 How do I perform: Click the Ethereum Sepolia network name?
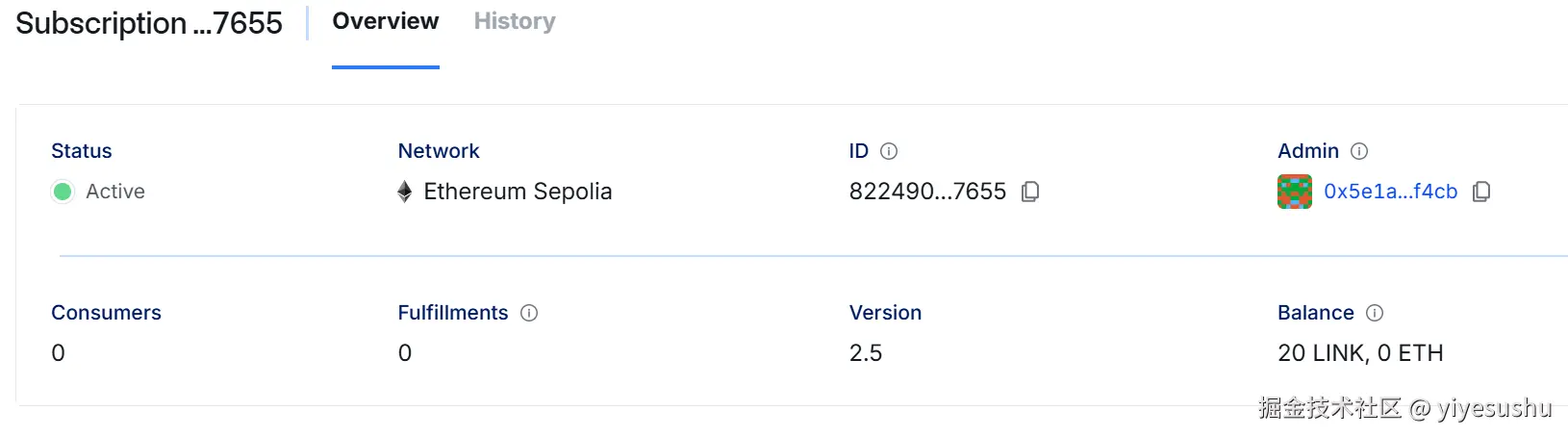(518, 192)
